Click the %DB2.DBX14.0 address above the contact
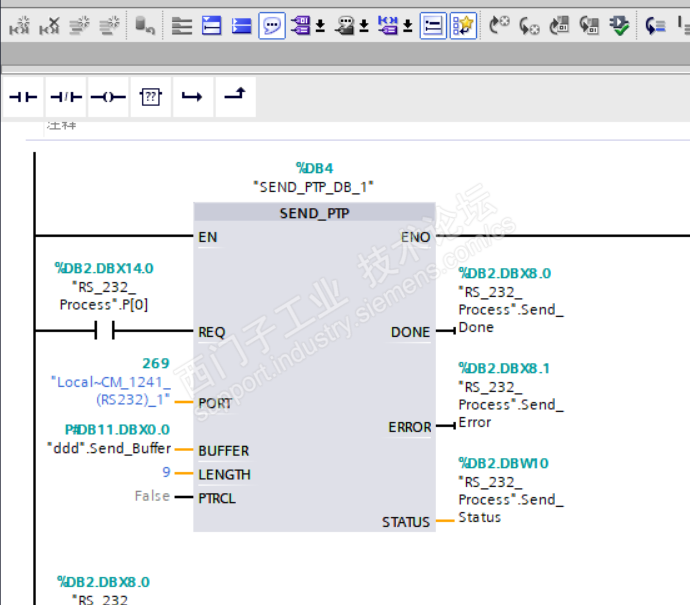 click(104, 268)
